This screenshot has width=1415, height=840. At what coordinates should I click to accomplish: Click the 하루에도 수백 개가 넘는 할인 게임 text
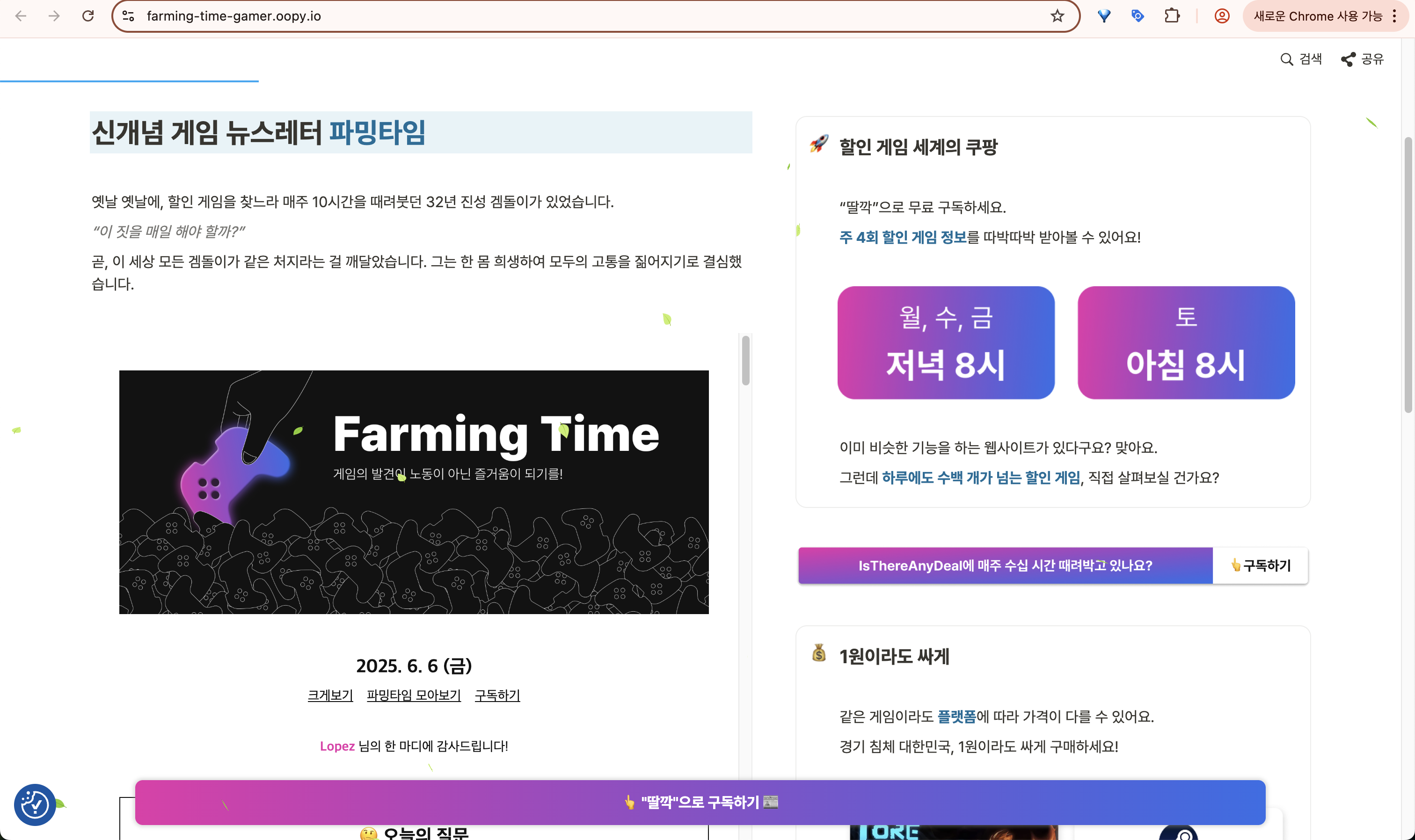click(x=981, y=478)
